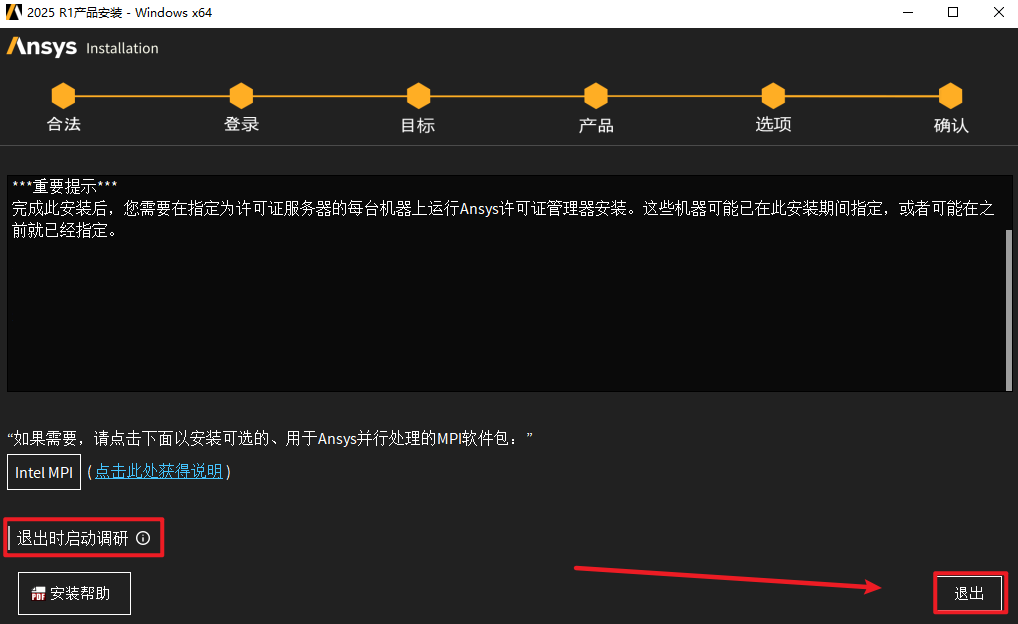Click the 退出 exit button

pos(970,593)
